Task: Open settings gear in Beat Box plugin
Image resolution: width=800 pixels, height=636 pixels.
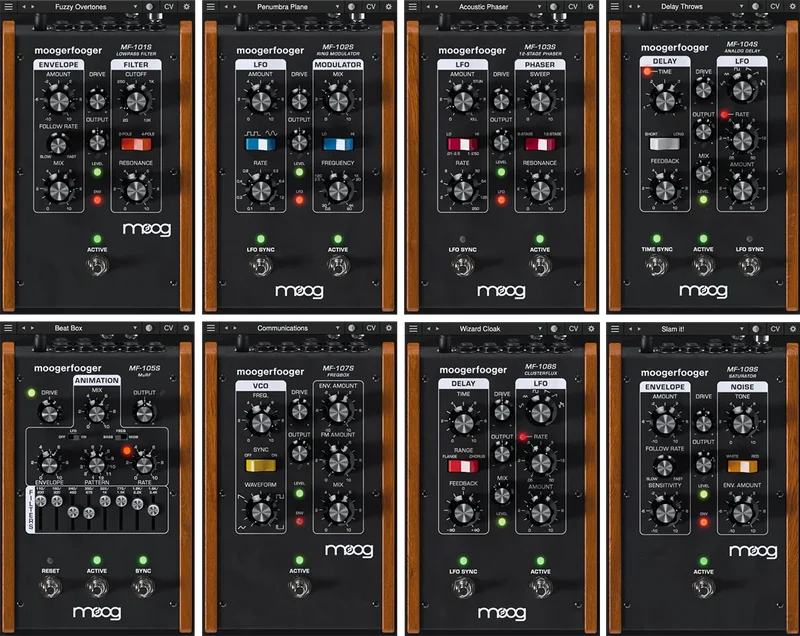Action: pos(186,328)
